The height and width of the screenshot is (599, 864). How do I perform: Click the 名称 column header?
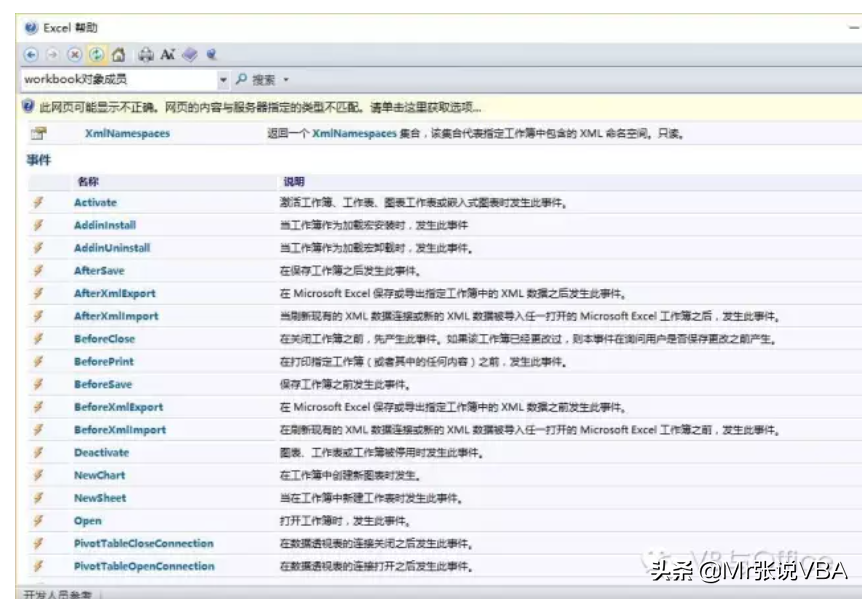pos(88,181)
